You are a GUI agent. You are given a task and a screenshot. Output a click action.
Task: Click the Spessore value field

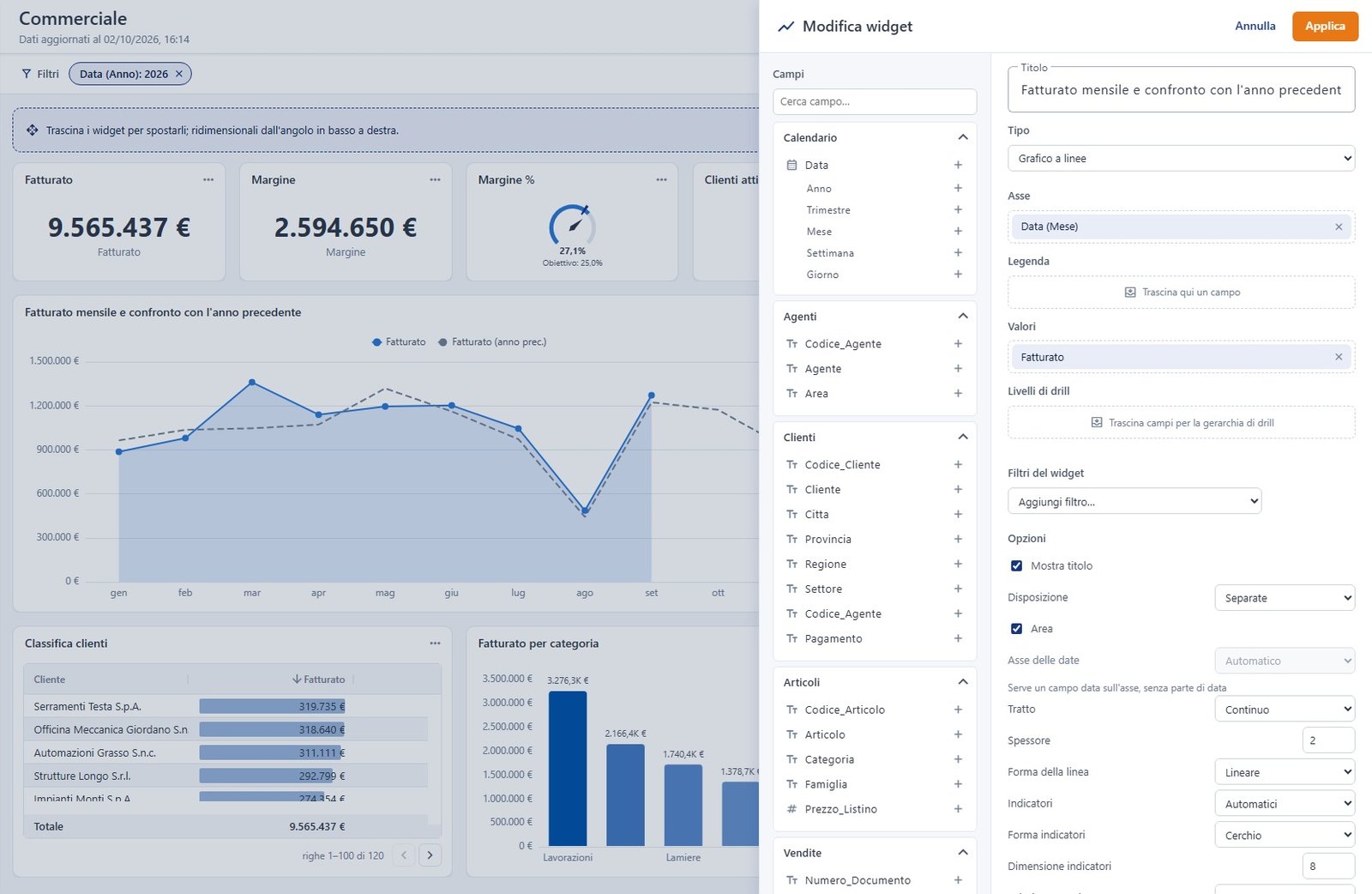pyautogui.click(x=1328, y=740)
